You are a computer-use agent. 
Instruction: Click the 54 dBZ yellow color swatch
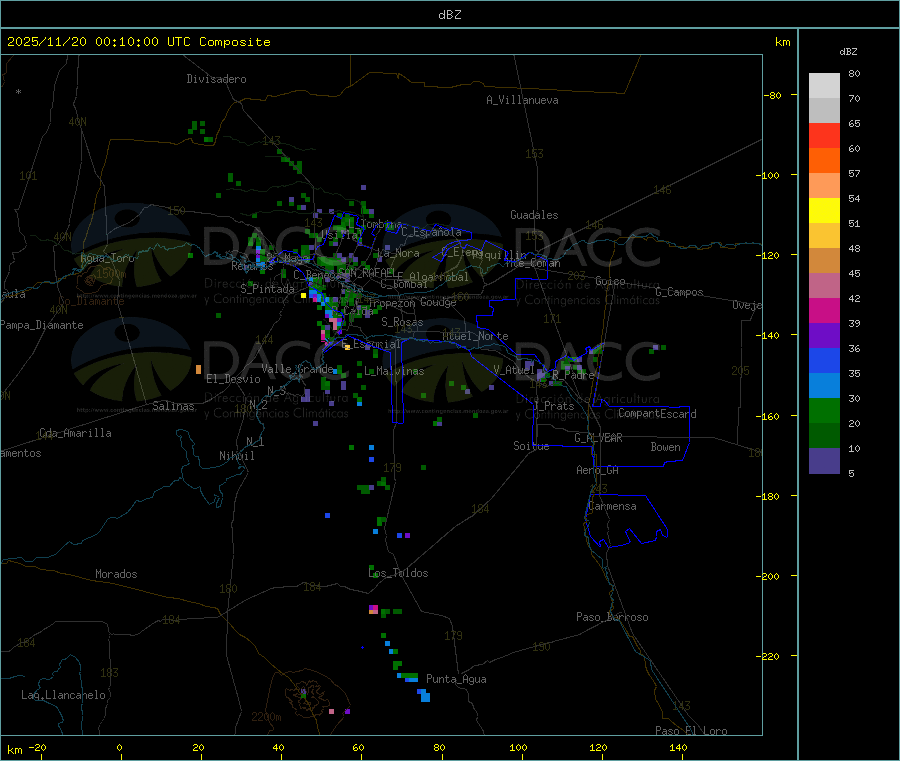point(824,211)
